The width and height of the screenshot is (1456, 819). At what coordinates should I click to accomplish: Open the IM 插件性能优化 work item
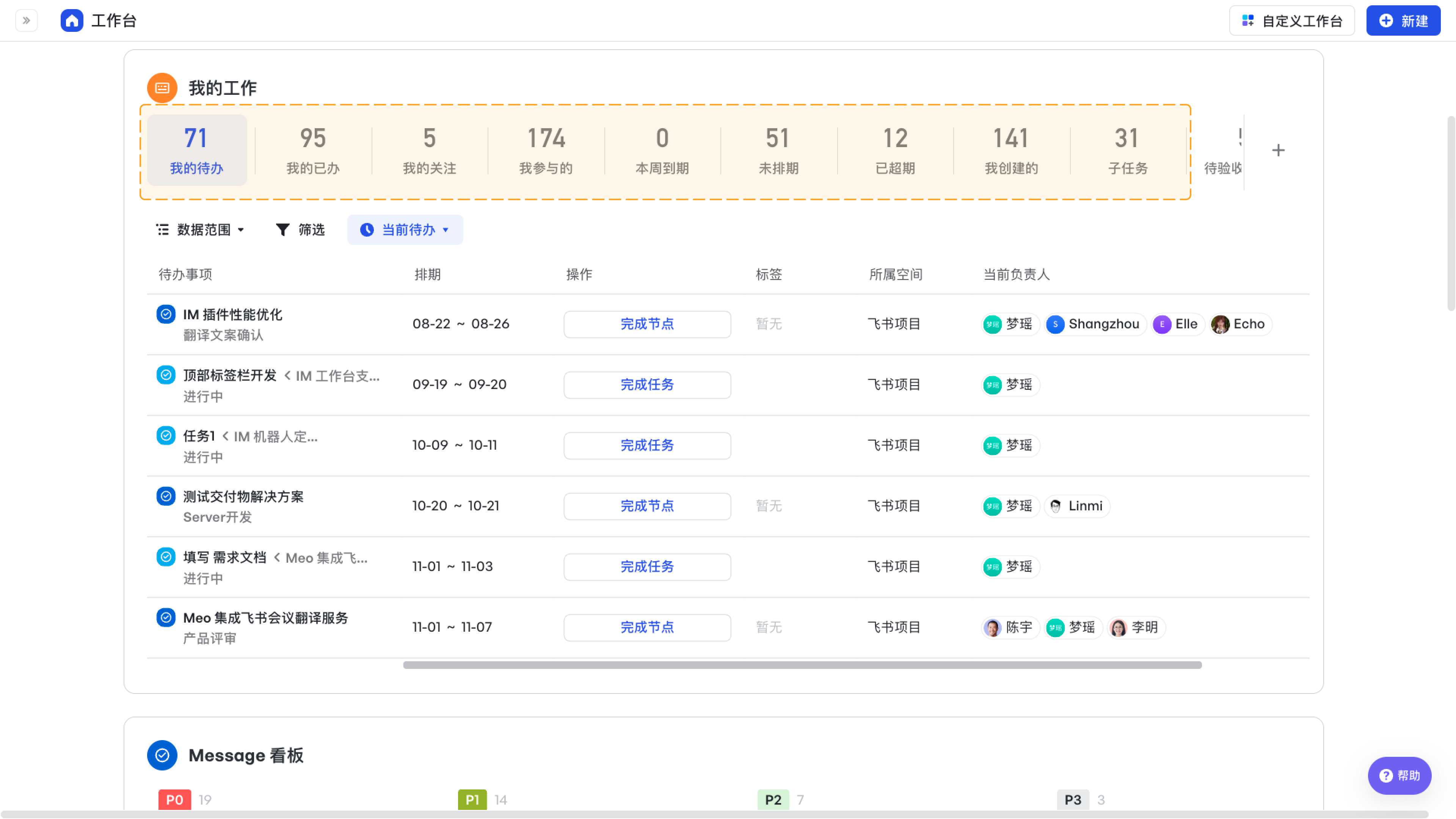tap(232, 315)
